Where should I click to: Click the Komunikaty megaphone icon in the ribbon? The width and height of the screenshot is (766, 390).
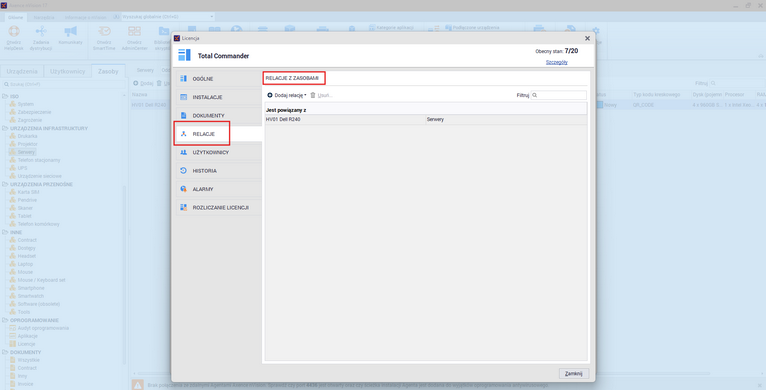(70, 31)
